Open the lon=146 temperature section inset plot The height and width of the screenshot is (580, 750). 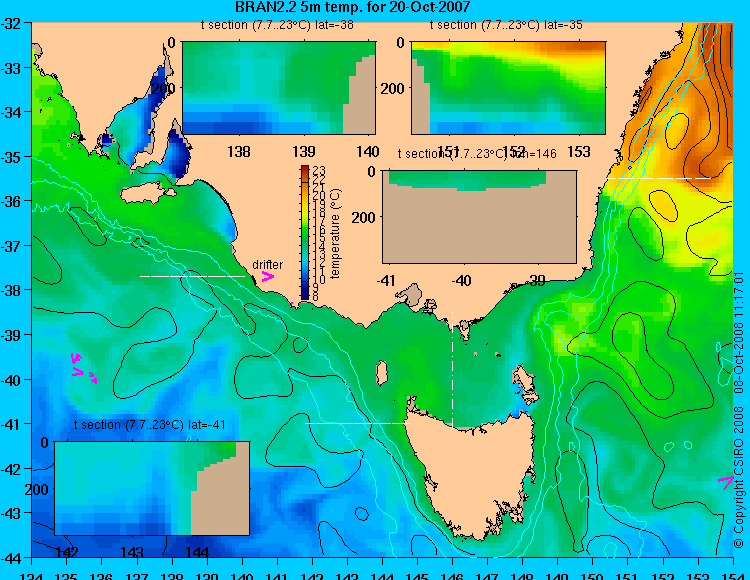coord(479,217)
